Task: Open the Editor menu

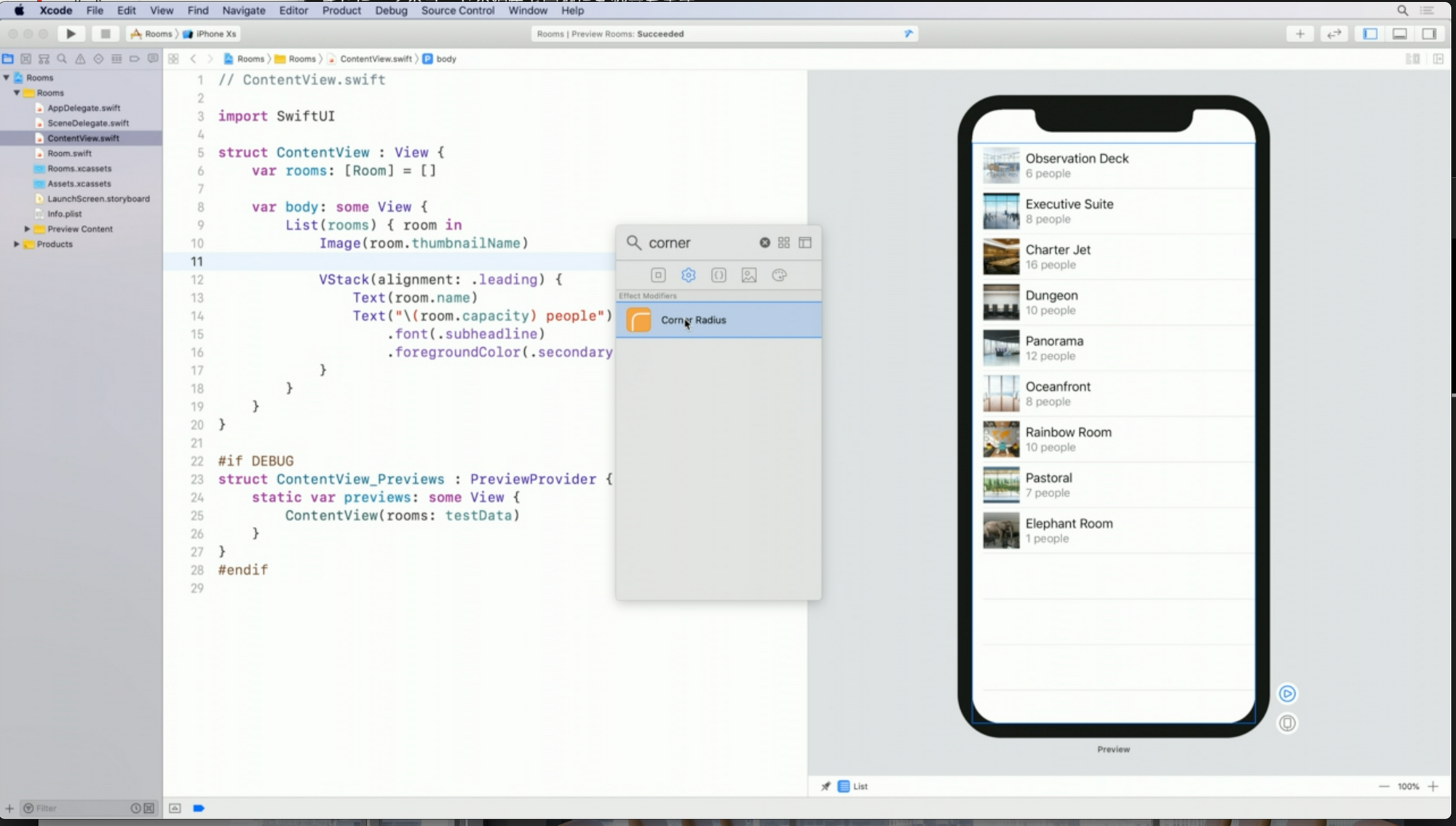Action: coord(293,10)
